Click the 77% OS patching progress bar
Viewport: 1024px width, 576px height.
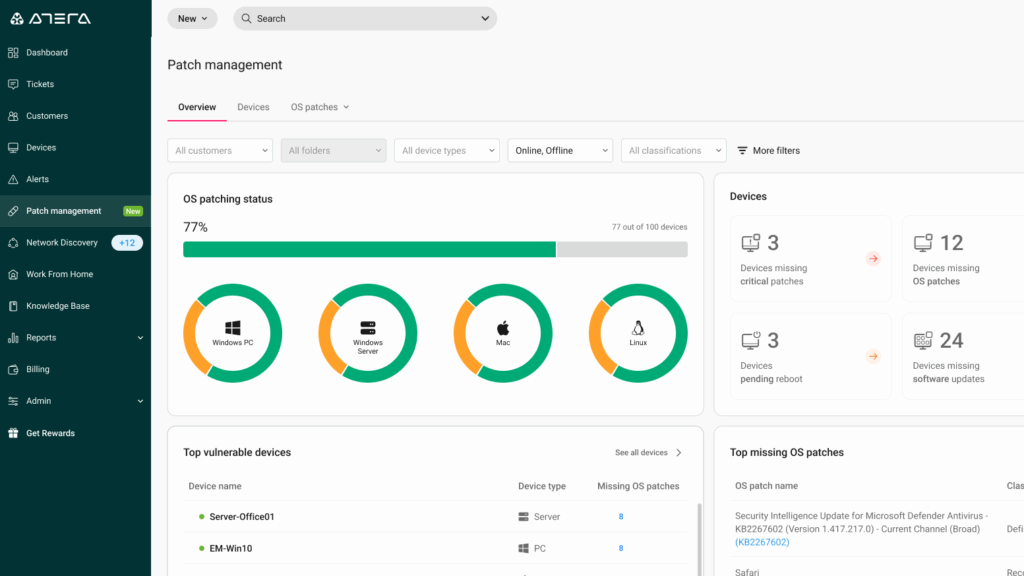pos(434,249)
